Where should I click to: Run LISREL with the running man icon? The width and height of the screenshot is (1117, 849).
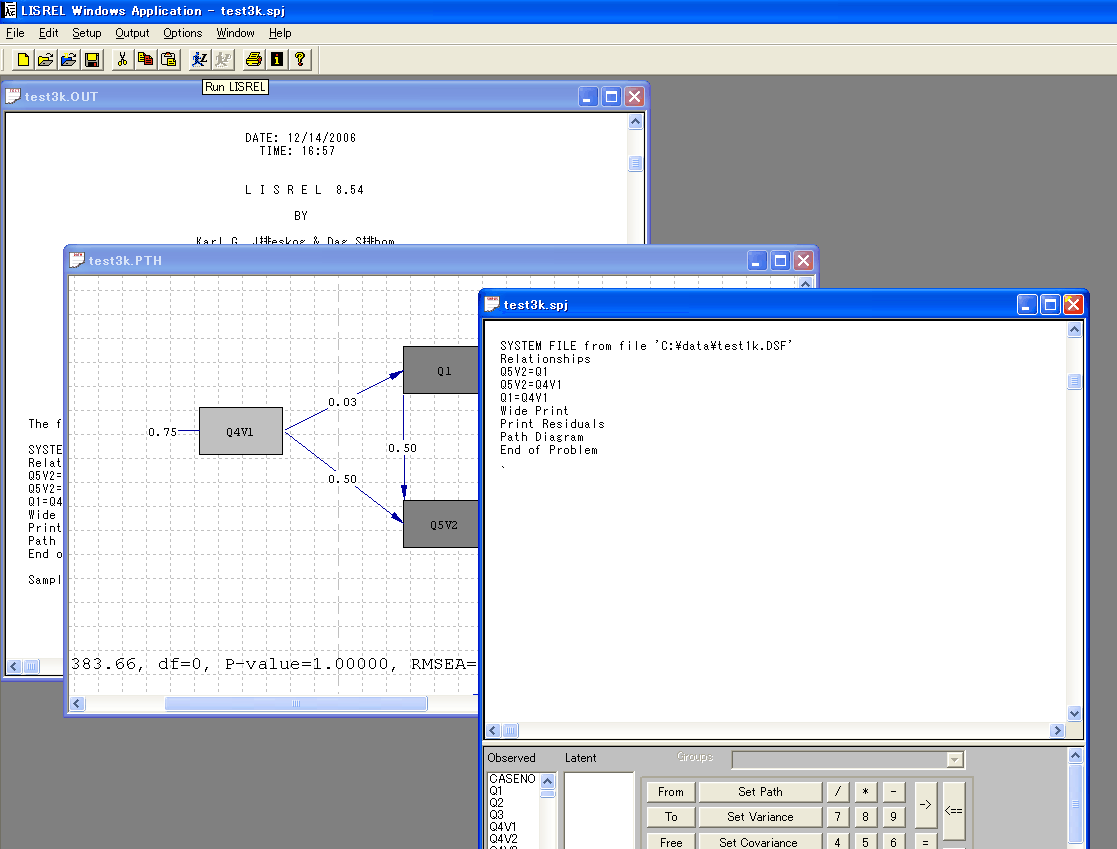(199, 59)
